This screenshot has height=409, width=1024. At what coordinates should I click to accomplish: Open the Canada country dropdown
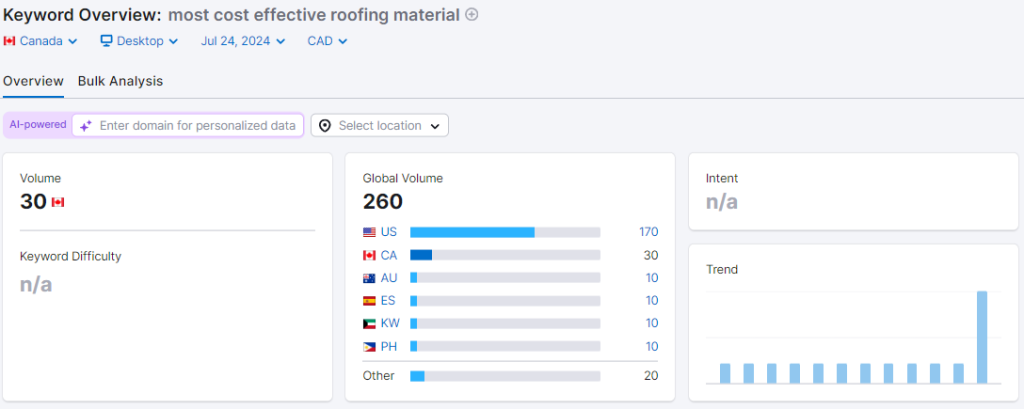(41, 41)
